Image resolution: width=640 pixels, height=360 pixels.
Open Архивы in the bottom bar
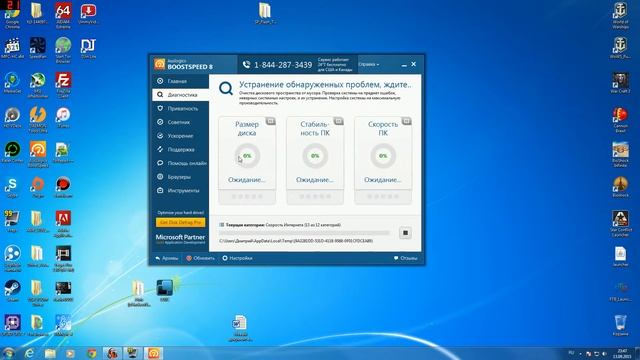coord(167,258)
